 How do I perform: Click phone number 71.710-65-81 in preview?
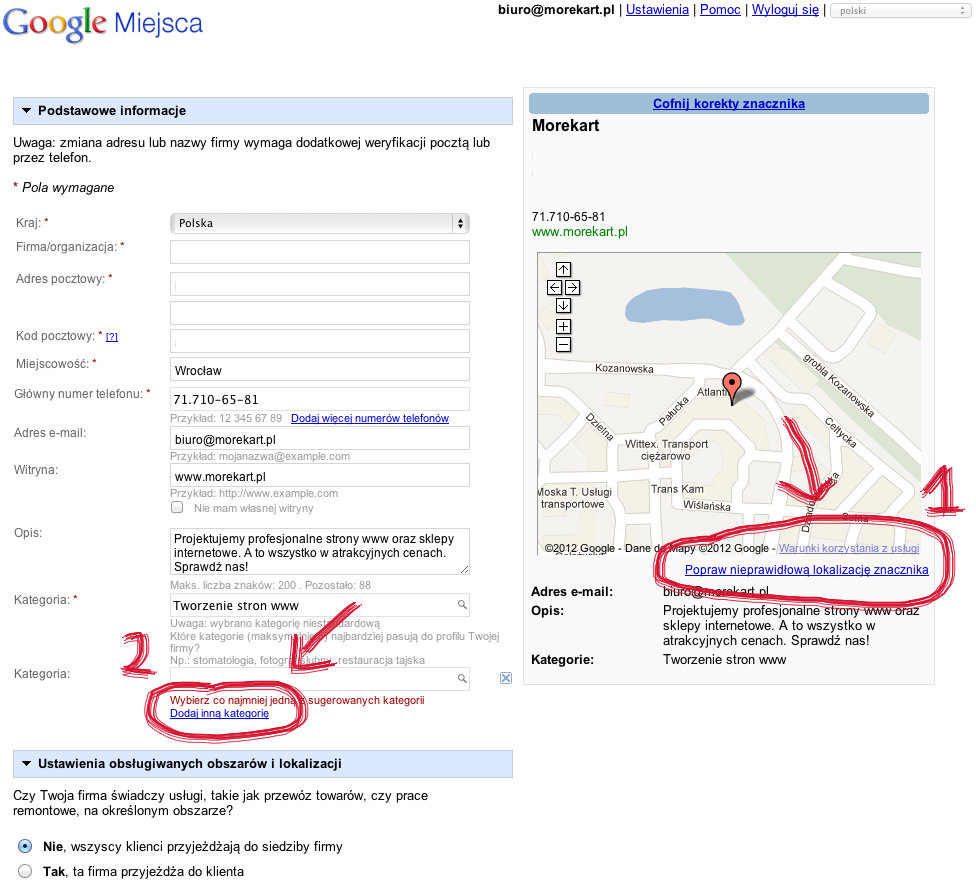[x=568, y=217]
